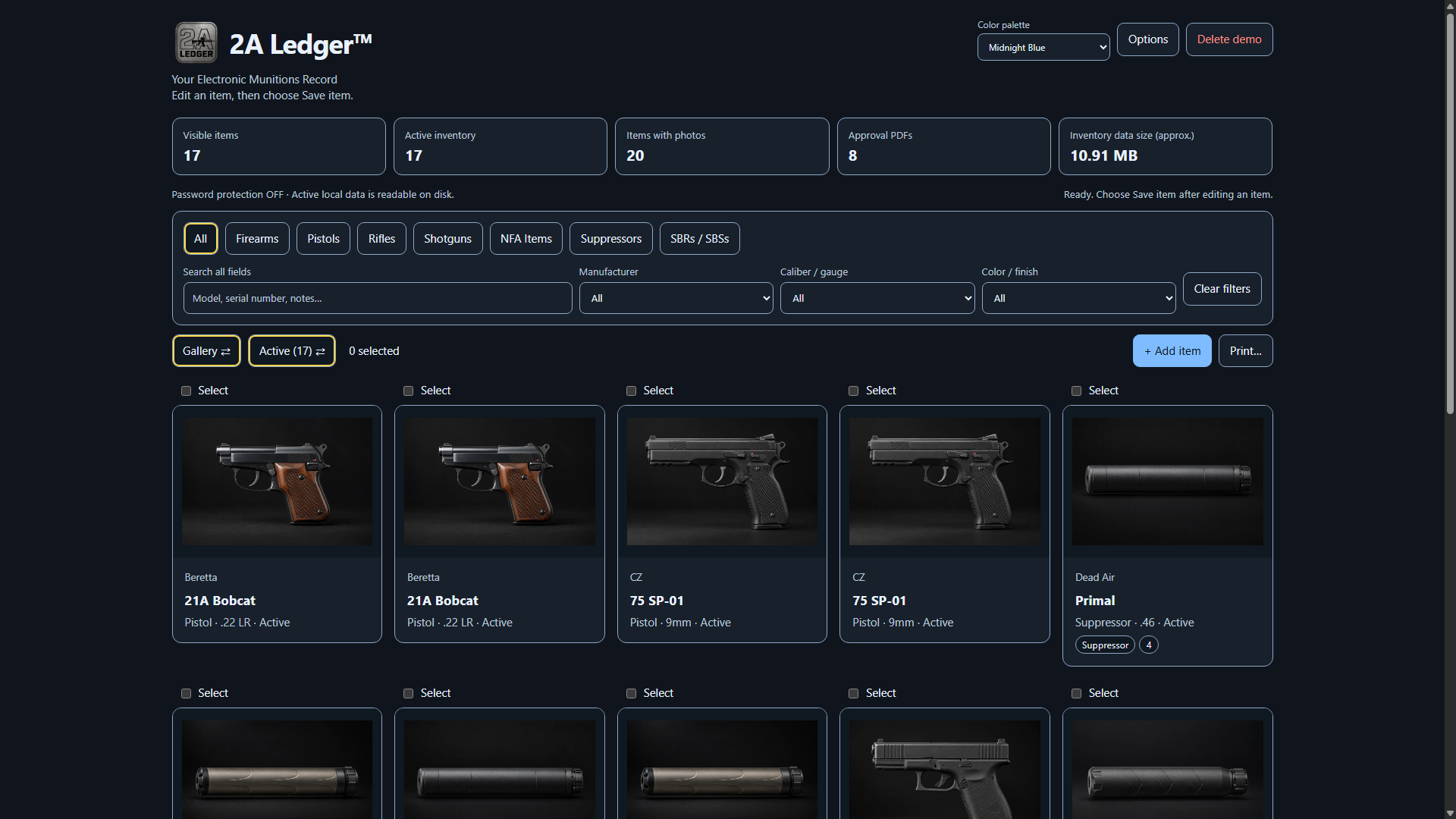The height and width of the screenshot is (819, 1456).
Task: Toggle the Active (17) status button
Action: (x=292, y=351)
